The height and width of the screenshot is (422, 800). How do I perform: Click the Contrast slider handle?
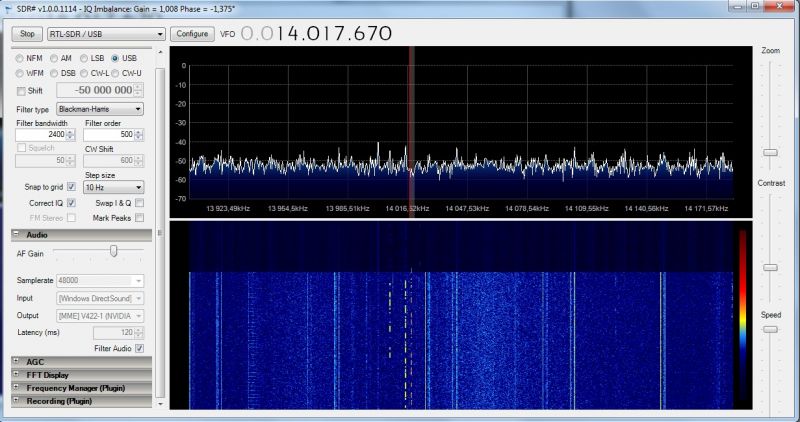point(770,267)
